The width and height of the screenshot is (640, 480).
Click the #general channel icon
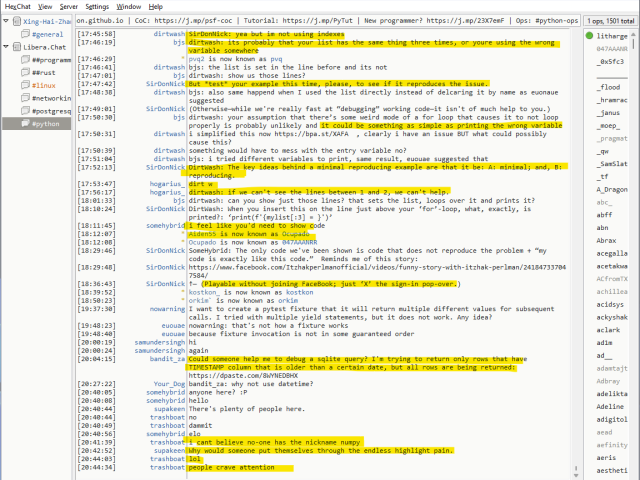(x=25, y=34)
